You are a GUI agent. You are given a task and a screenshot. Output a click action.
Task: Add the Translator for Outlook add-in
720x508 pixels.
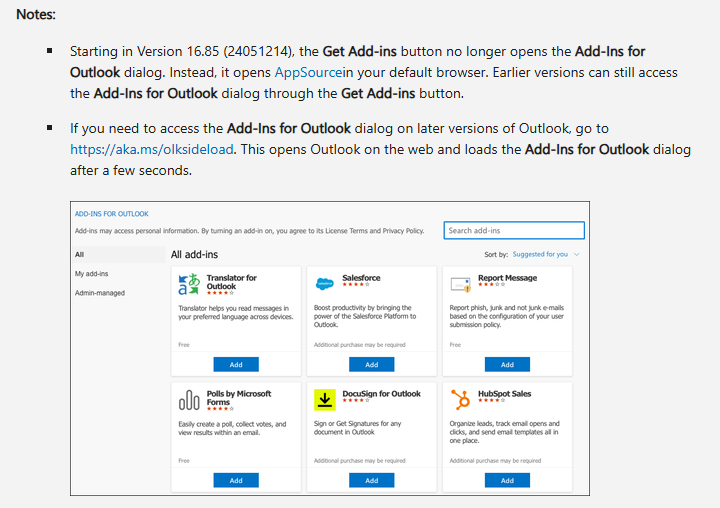click(x=236, y=364)
